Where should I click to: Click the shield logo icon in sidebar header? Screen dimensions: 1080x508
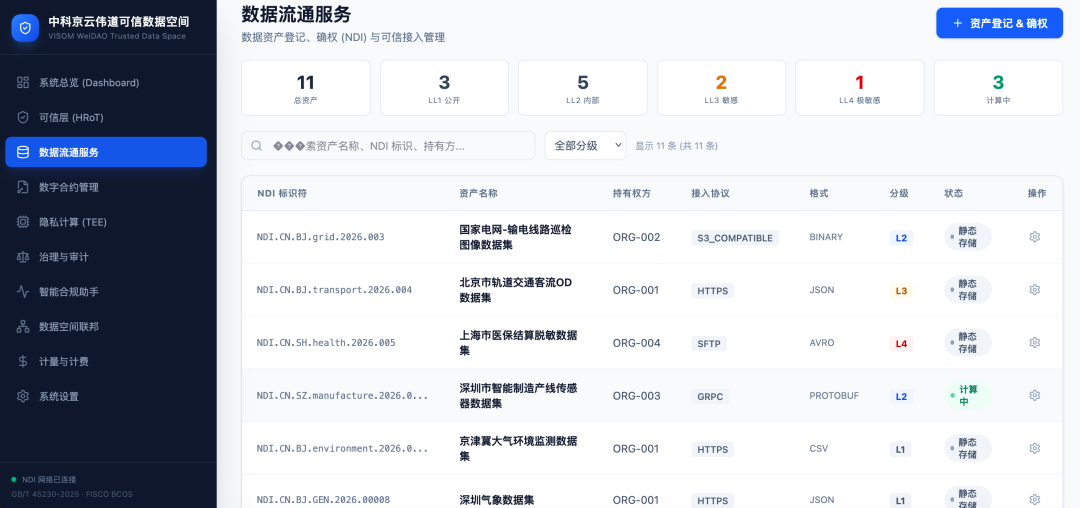coord(25,28)
